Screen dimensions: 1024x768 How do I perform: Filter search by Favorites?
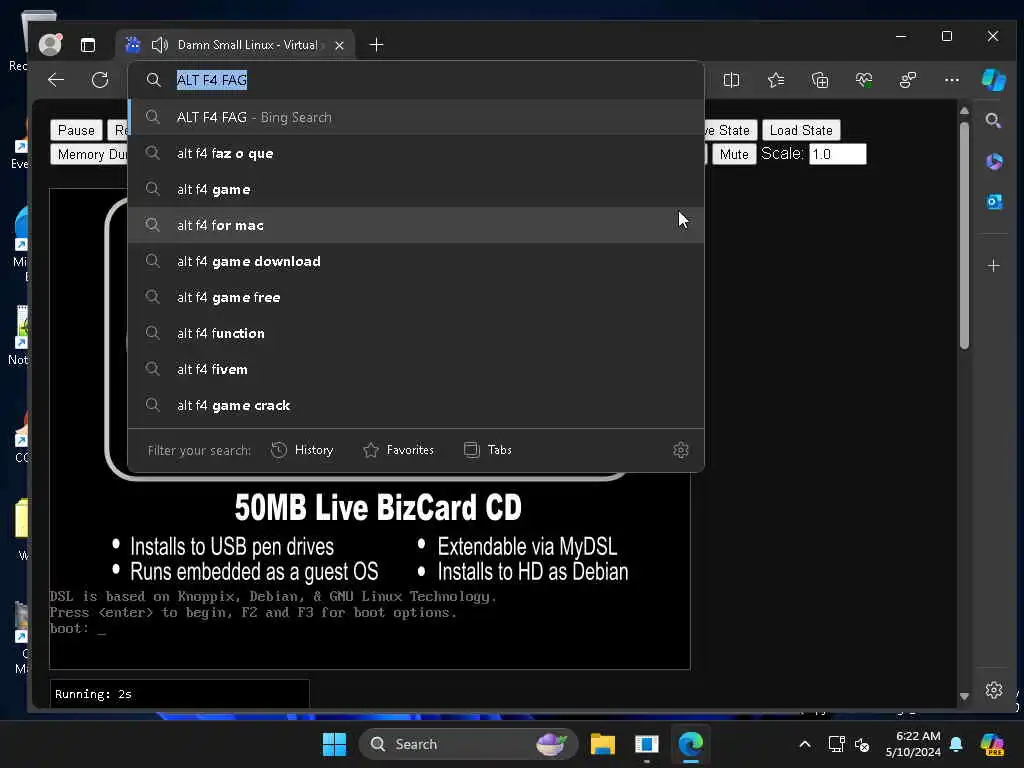point(398,450)
